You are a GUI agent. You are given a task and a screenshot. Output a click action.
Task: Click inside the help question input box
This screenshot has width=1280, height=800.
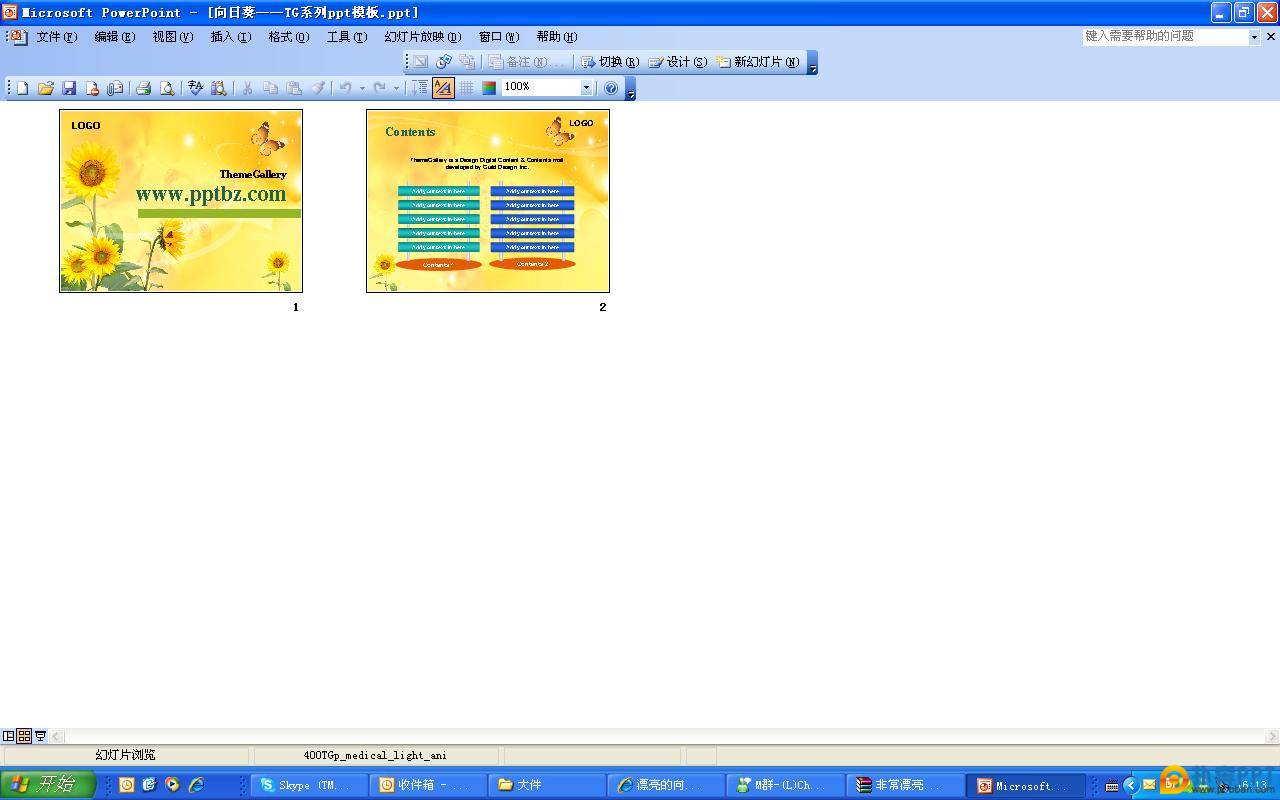(x=1165, y=37)
